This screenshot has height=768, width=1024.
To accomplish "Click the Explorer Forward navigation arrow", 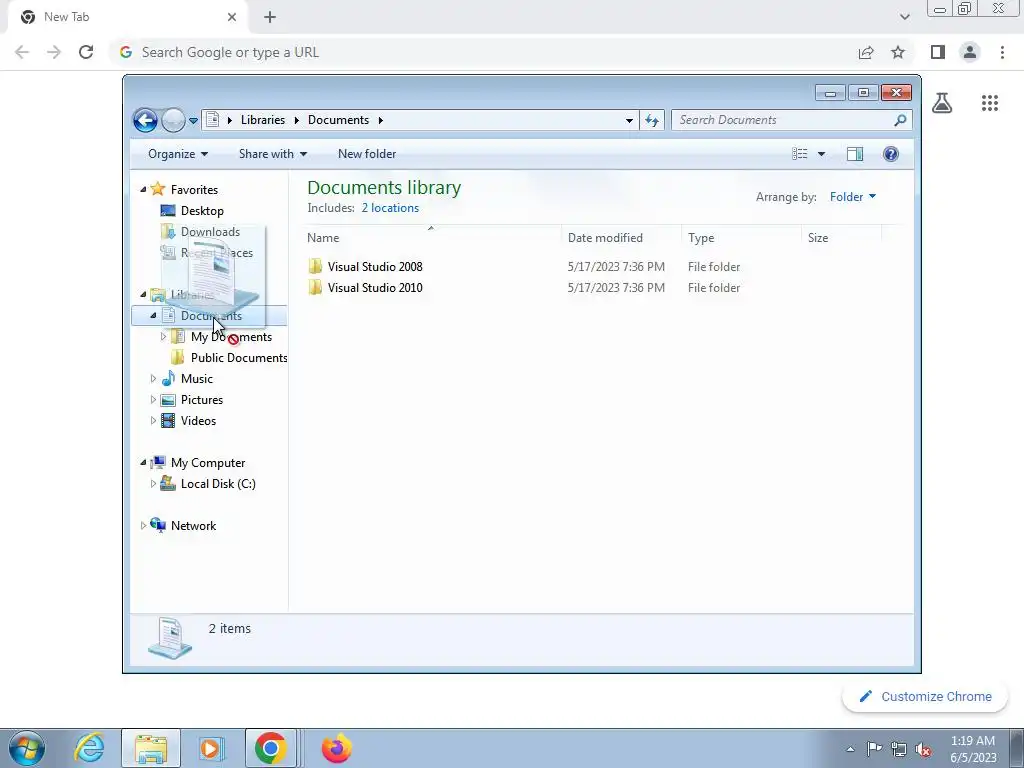I will tap(173, 120).
